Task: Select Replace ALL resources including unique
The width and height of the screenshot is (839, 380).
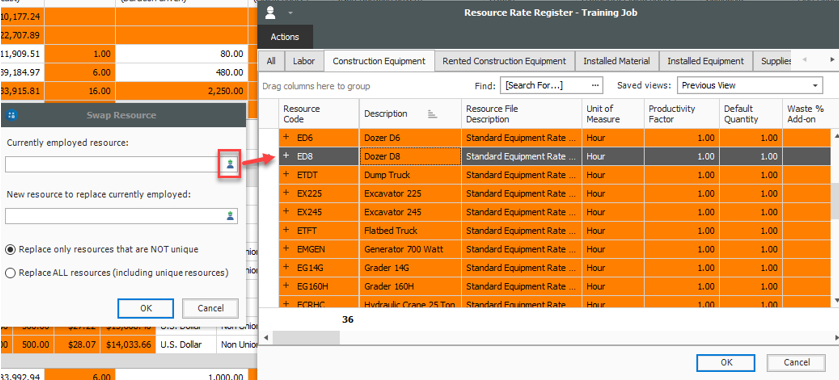Action: (10, 273)
